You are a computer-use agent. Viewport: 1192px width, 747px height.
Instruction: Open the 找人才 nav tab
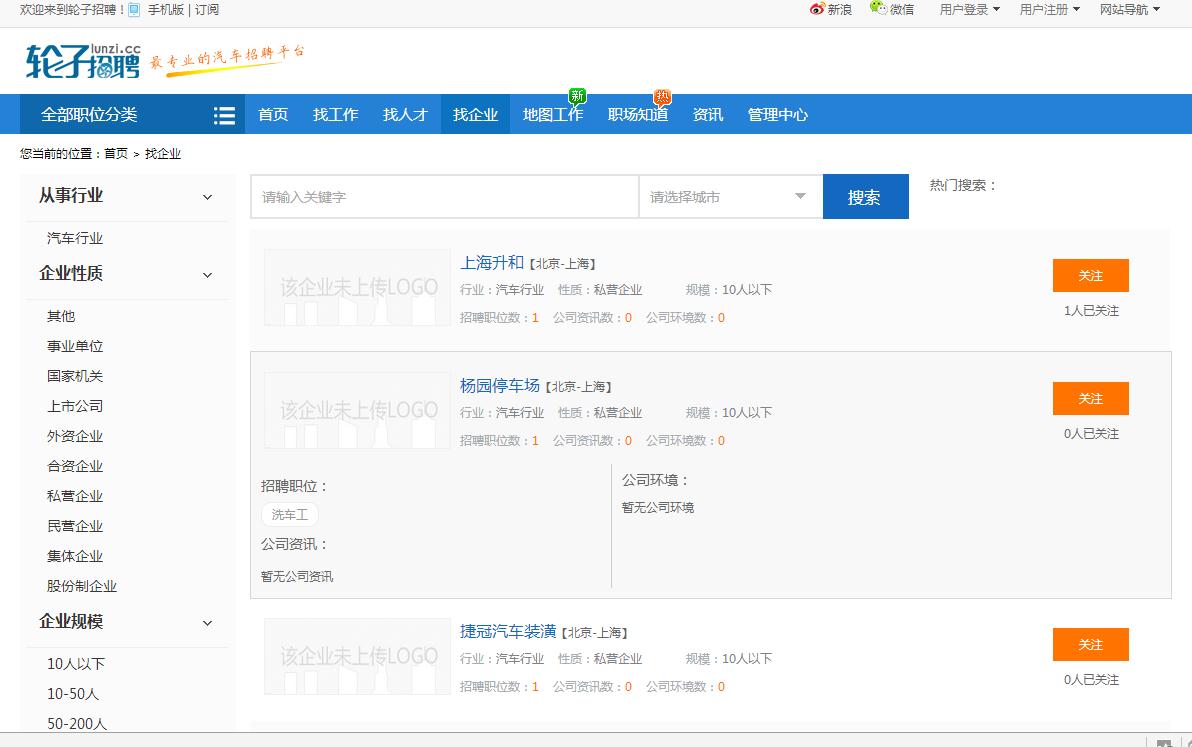click(x=405, y=115)
